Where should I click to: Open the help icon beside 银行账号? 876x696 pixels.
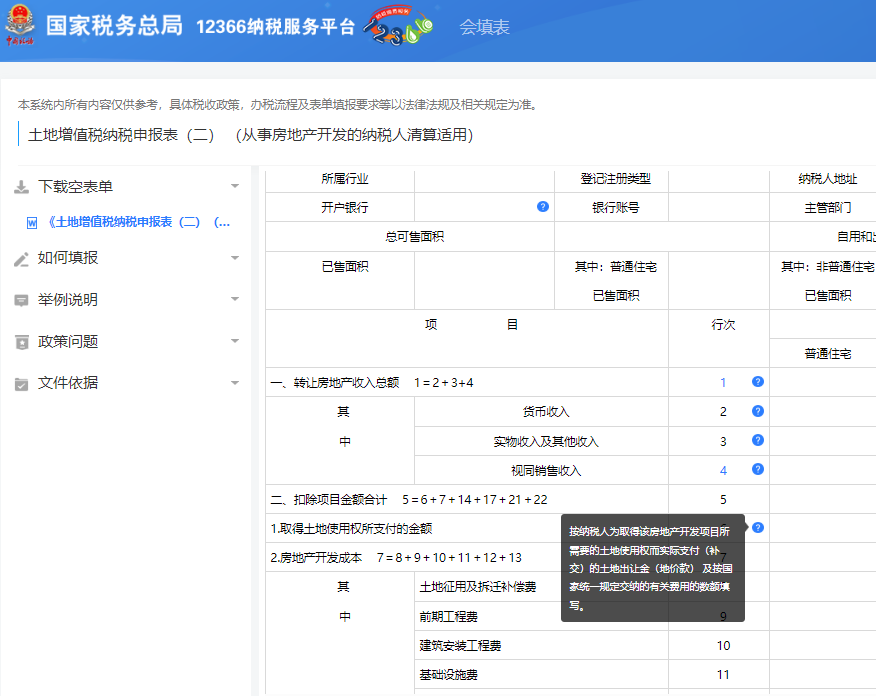(x=542, y=207)
